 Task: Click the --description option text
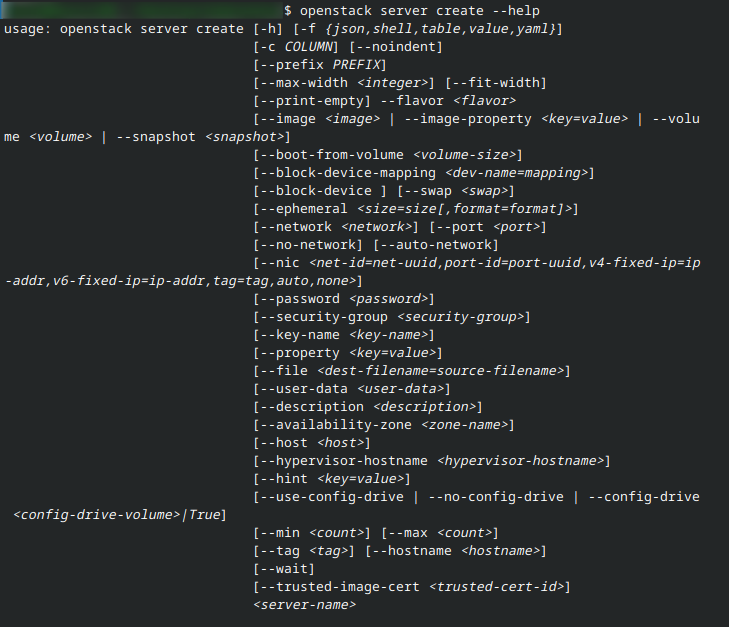point(313,407)
